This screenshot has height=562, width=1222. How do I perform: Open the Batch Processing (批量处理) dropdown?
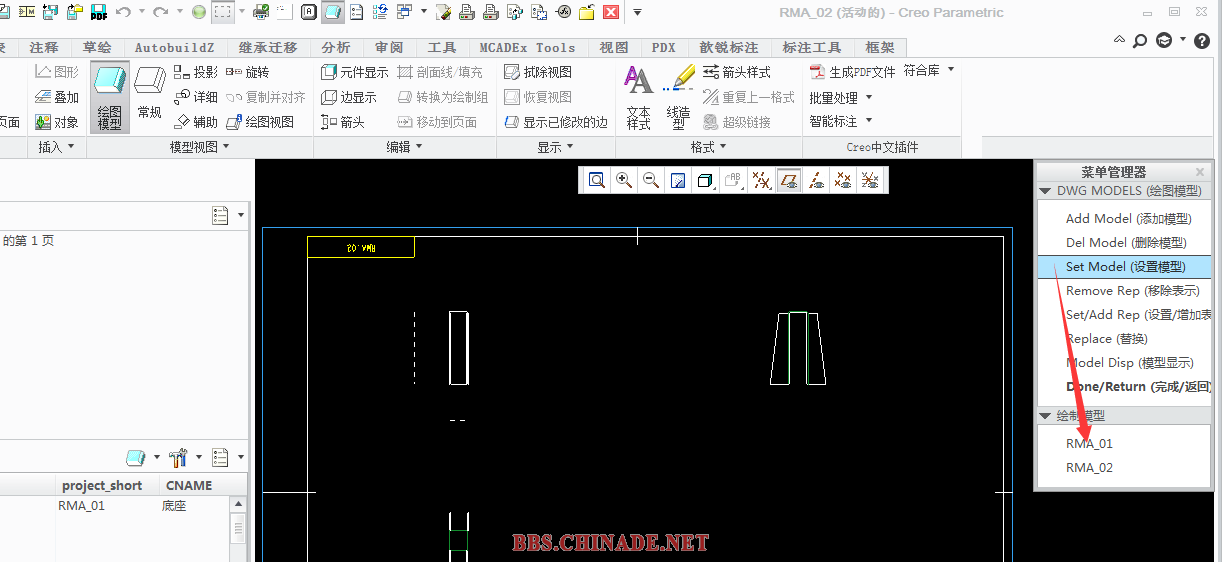[840, 97]
